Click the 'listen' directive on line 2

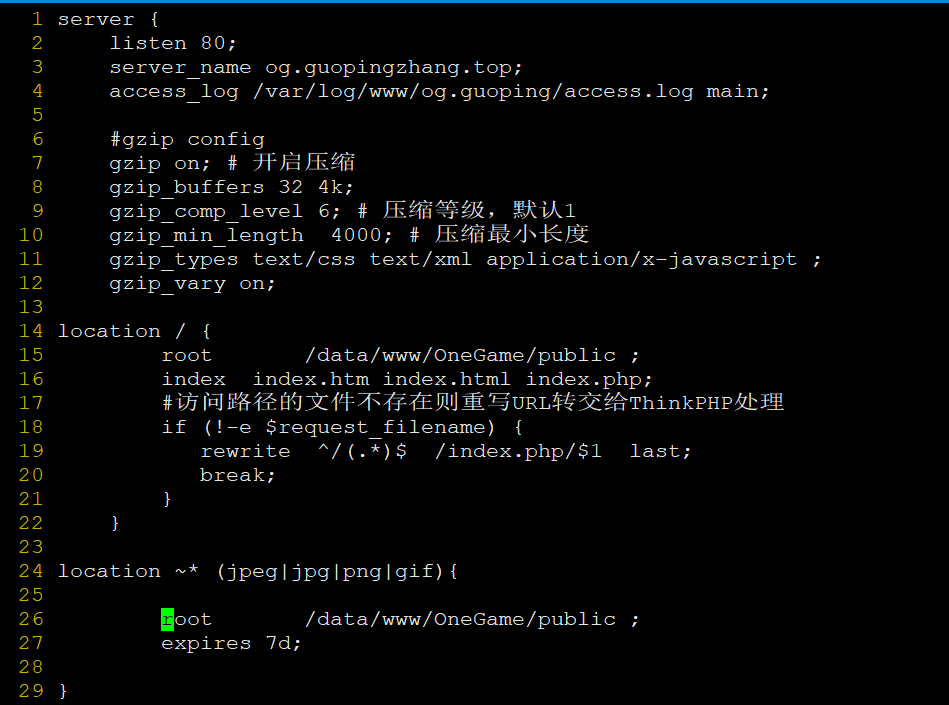(x=148, y=43)
